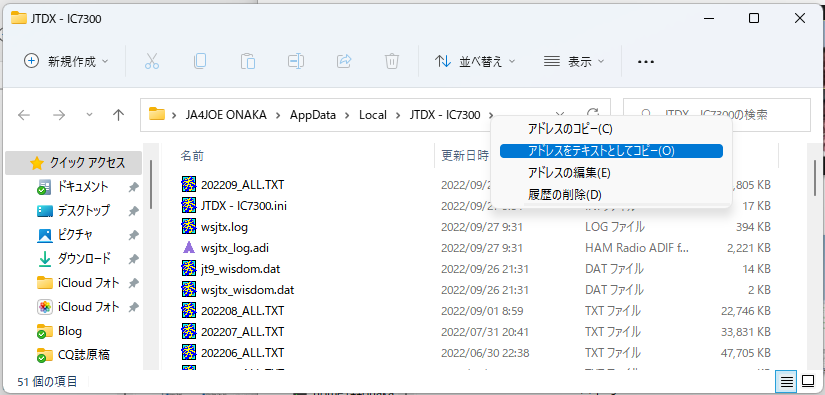This screenshot has height=395, width=825.
Task: Go up one folder level
Action: click(x=118, y=115)
